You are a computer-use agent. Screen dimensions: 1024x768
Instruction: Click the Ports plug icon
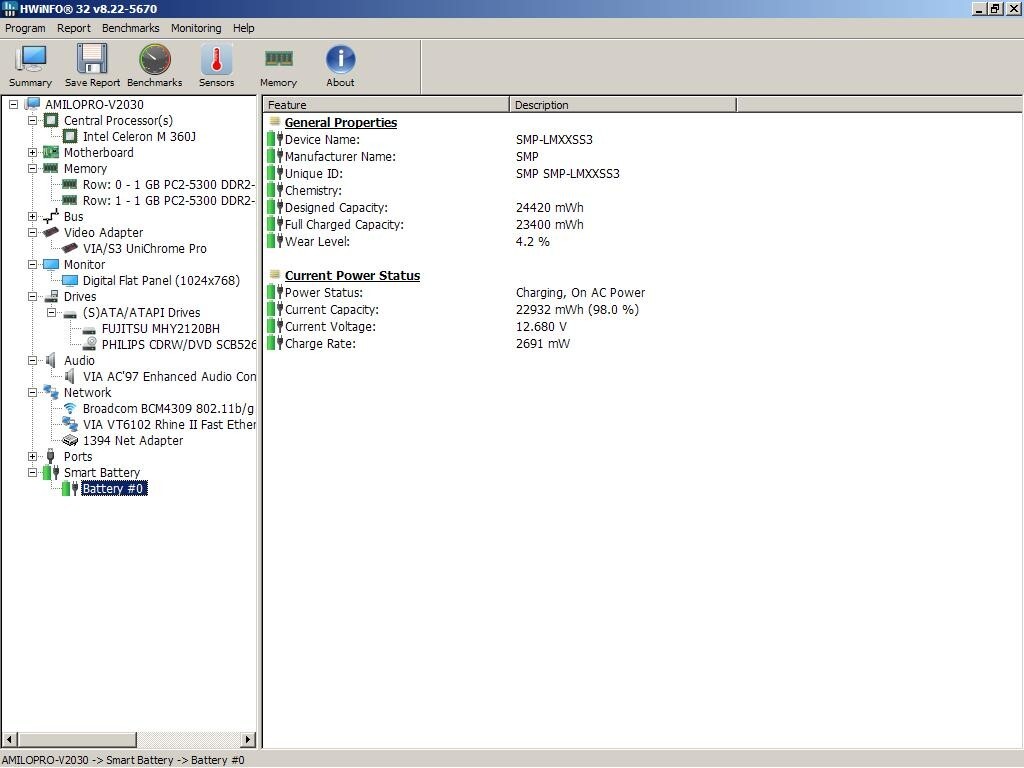click(x=51, y=456)
